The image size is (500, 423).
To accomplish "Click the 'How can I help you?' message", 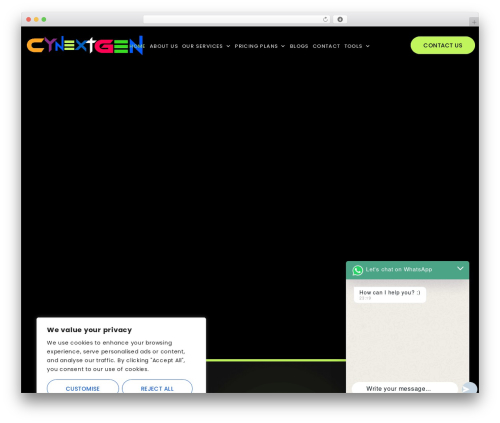I will 390,294.
